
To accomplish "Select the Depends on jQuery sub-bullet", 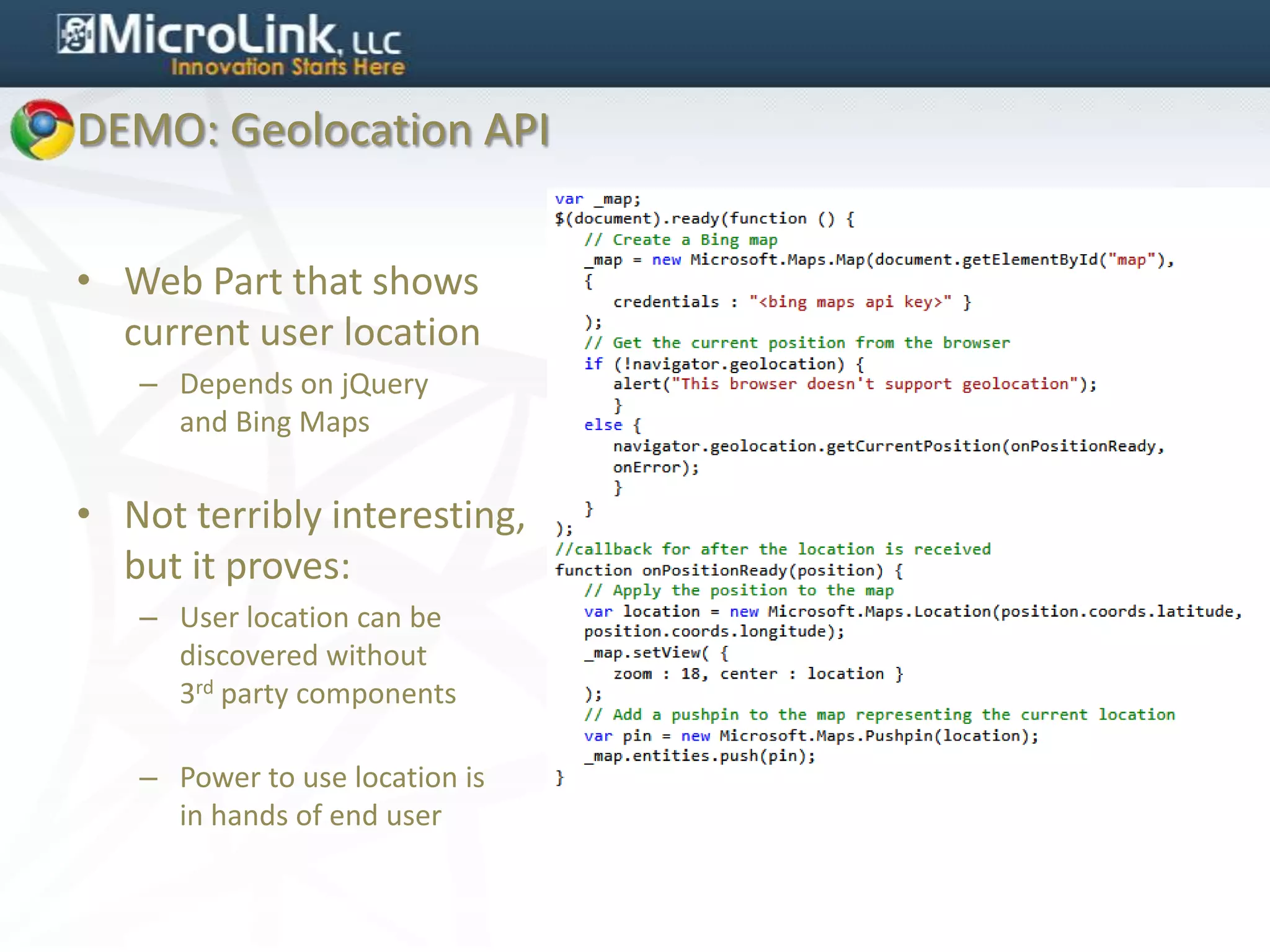I will 304,384.
